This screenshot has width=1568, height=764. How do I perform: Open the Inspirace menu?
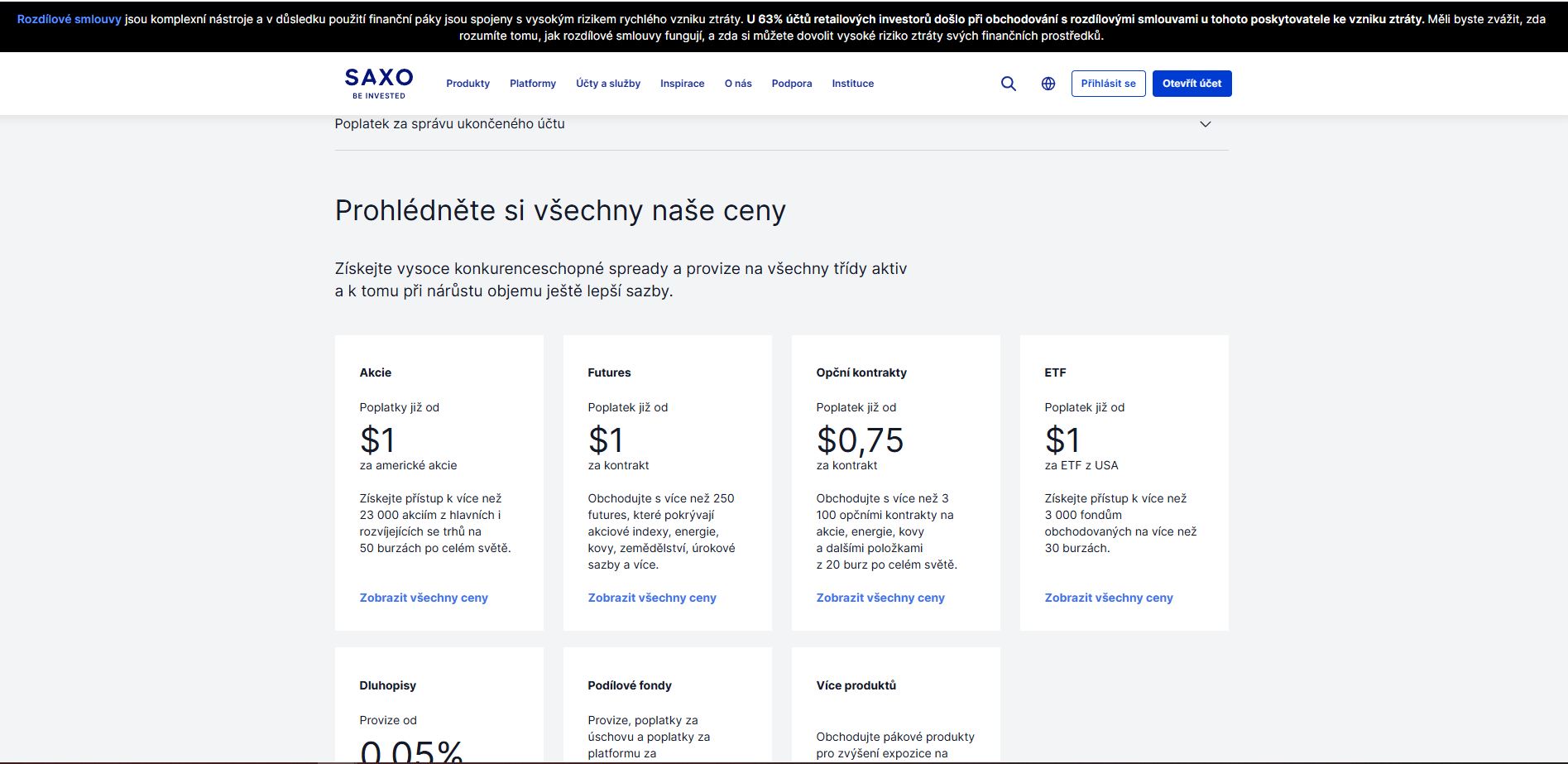tap(682, 84)
